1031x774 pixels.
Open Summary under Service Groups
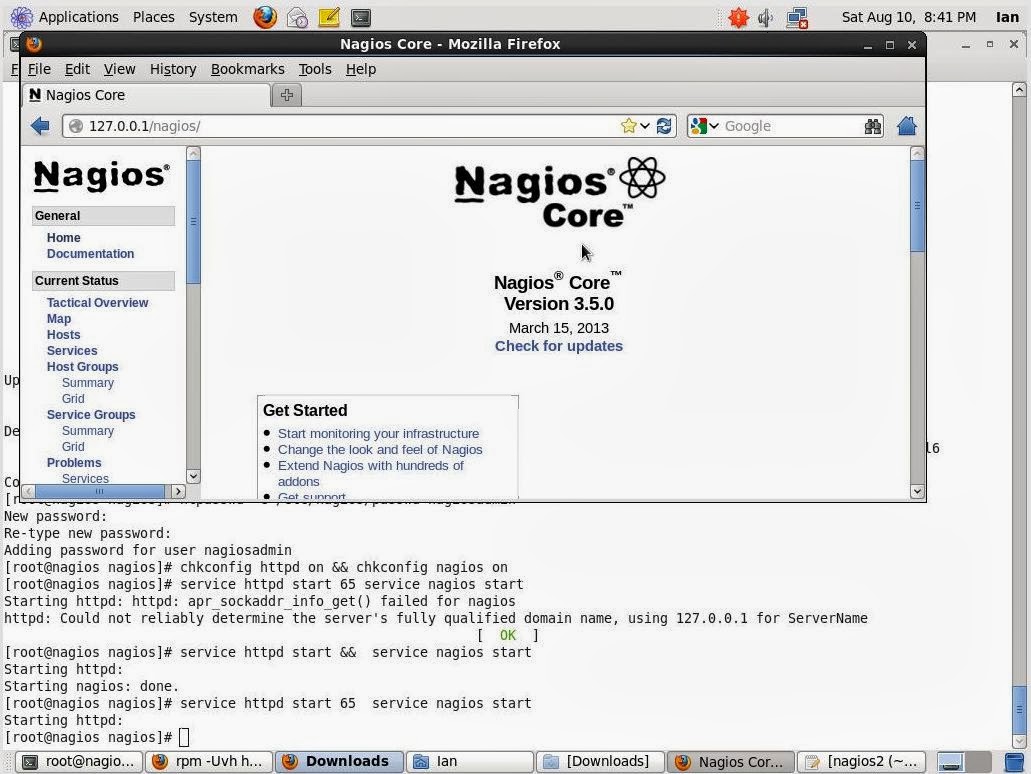pyautogui.click(x=87, y=431)
